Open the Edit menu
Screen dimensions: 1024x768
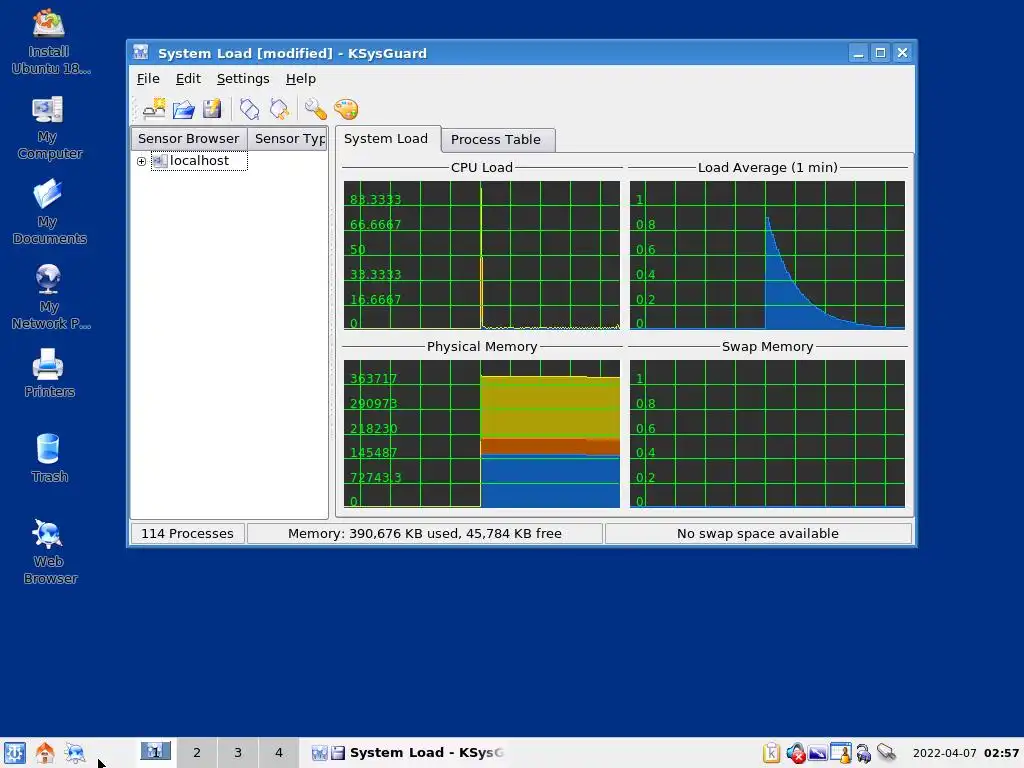pos(188,78)
